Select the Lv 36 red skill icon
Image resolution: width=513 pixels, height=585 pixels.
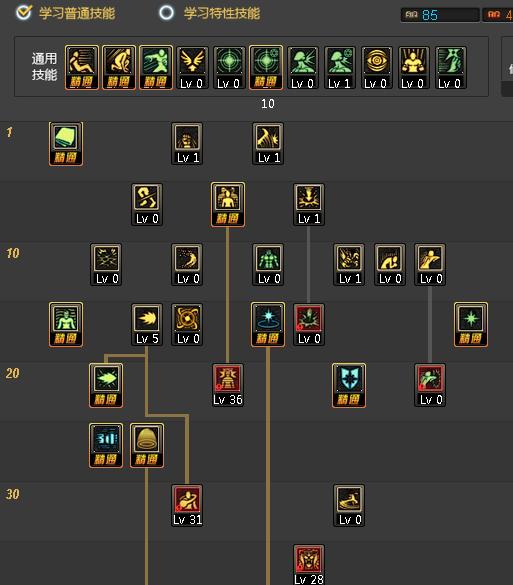[x=228, y=385]
